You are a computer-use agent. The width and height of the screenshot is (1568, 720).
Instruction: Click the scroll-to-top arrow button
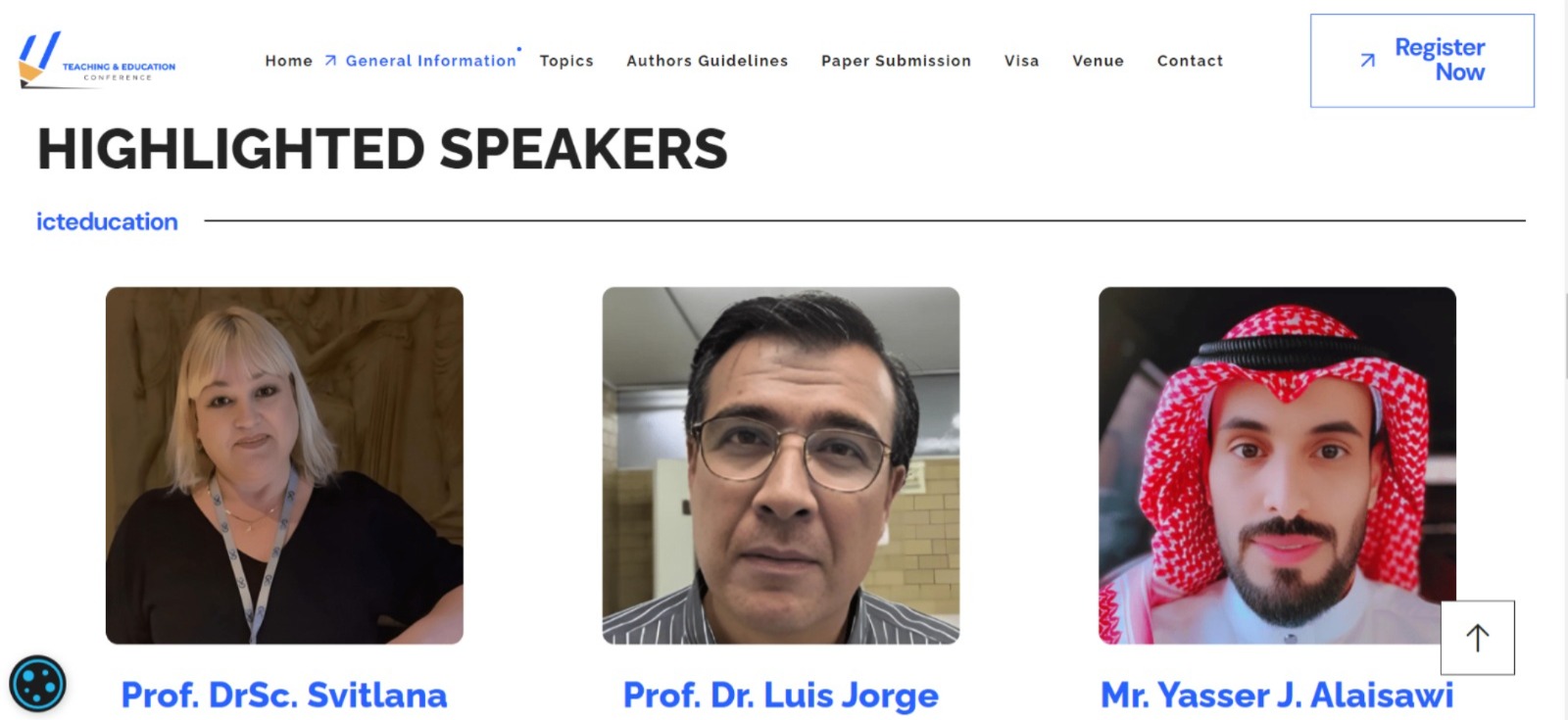(1477, 638)
